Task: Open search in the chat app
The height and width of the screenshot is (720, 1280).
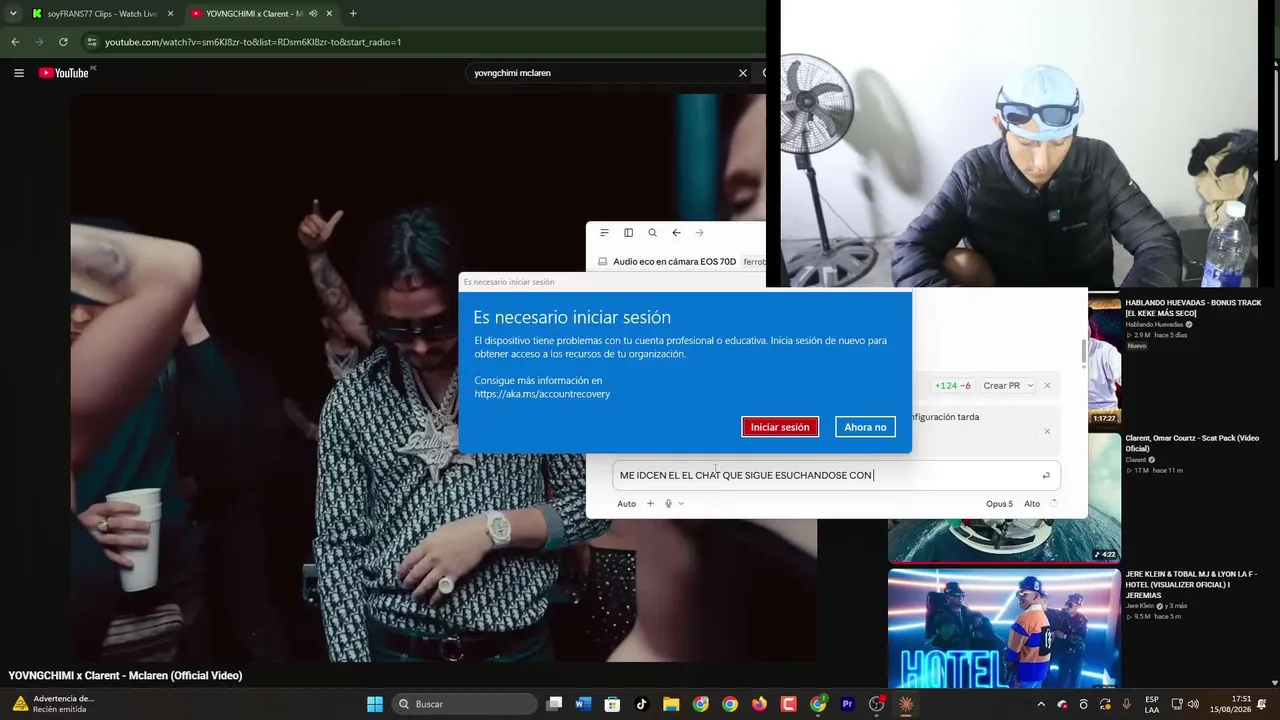Action: click(x=652, y=233)
